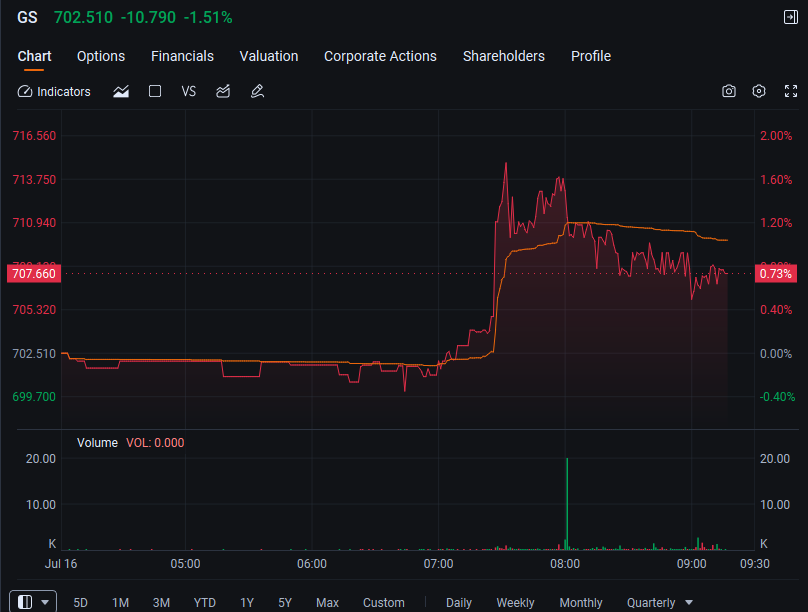Switch to the Quarterly interval
The height and width of the screenshot is (612, 808).
[651, 603]
